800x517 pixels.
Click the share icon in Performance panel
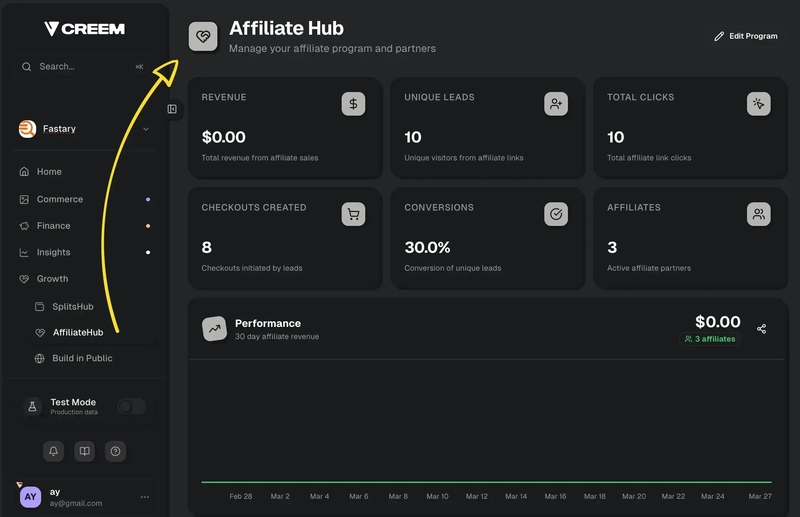click(x=761, y=329)
